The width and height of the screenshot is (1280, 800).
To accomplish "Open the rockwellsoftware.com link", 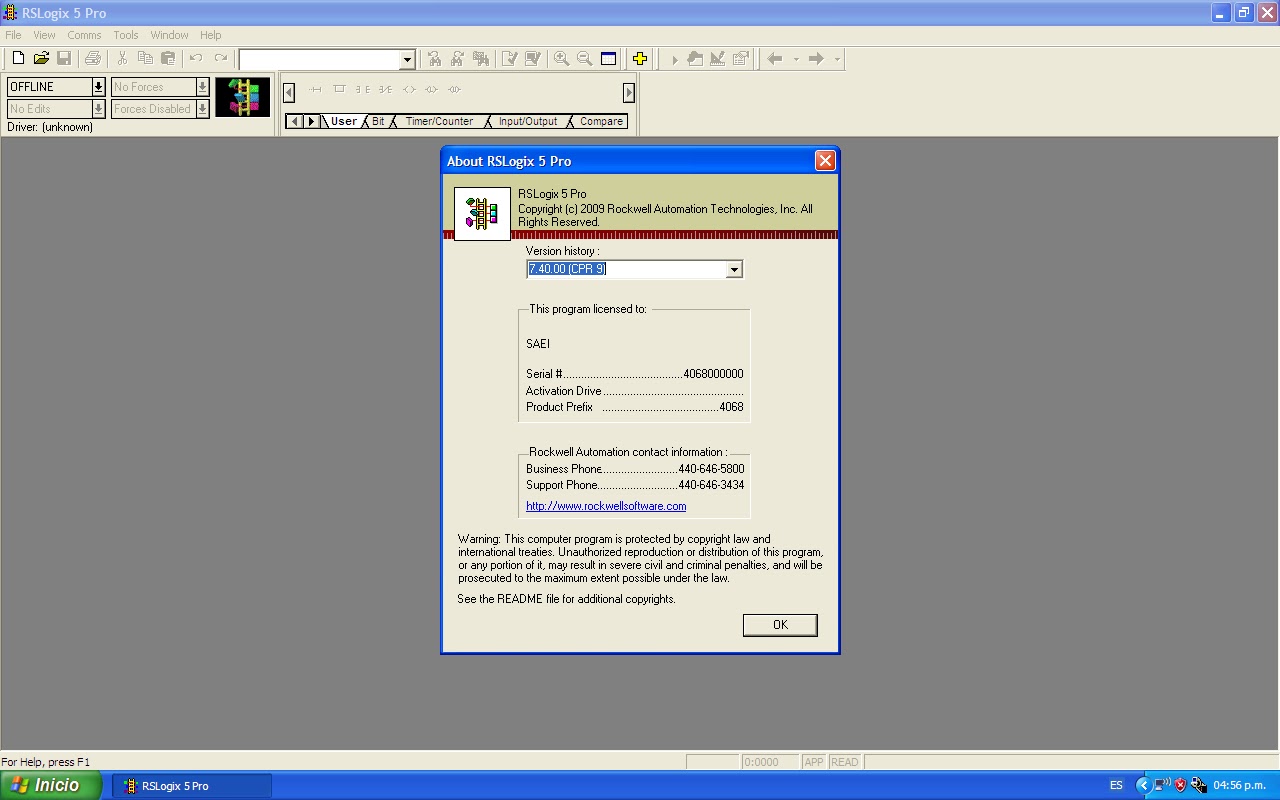I will point(605,506).
